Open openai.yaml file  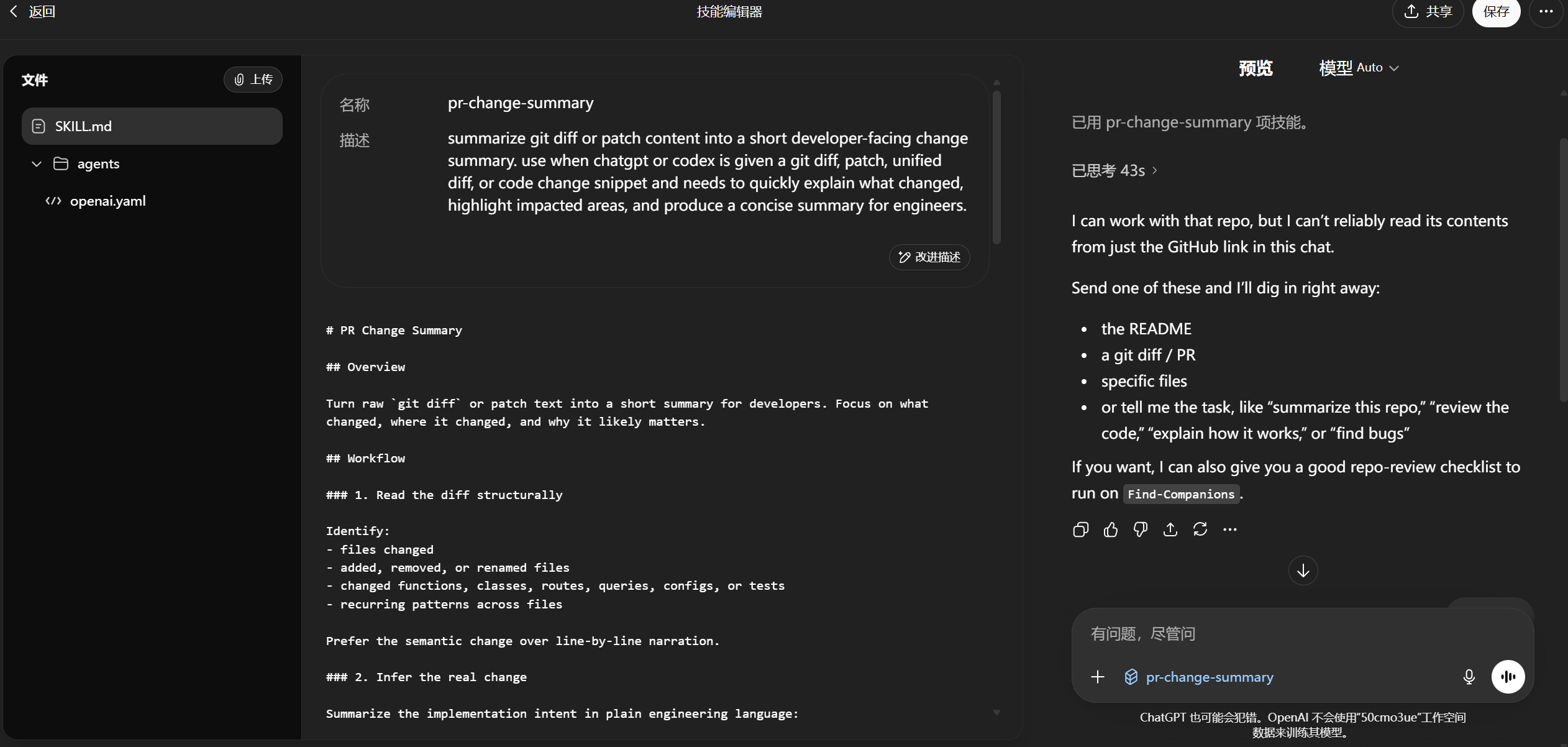coord(107,201)
